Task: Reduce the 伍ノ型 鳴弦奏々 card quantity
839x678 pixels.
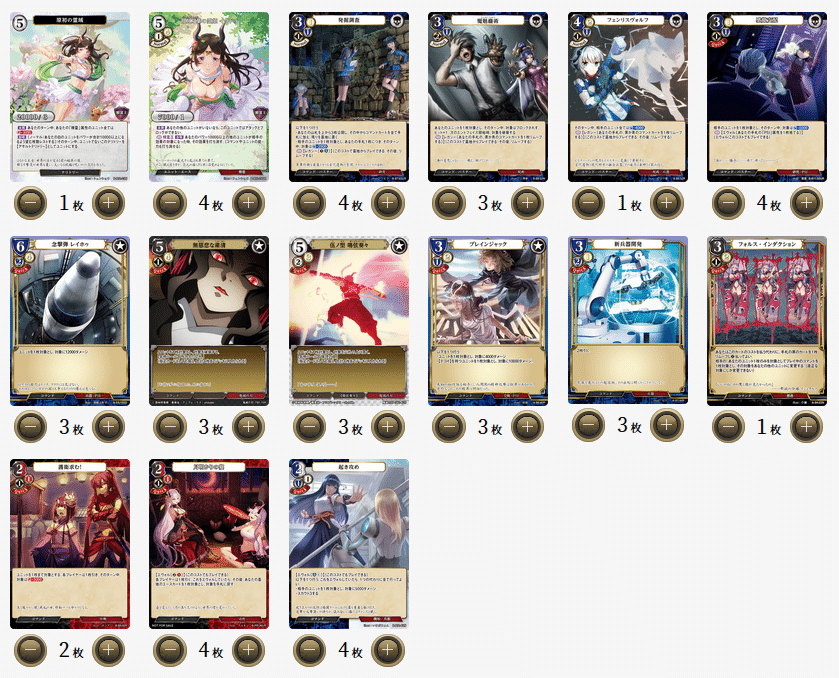Action: 310,426
